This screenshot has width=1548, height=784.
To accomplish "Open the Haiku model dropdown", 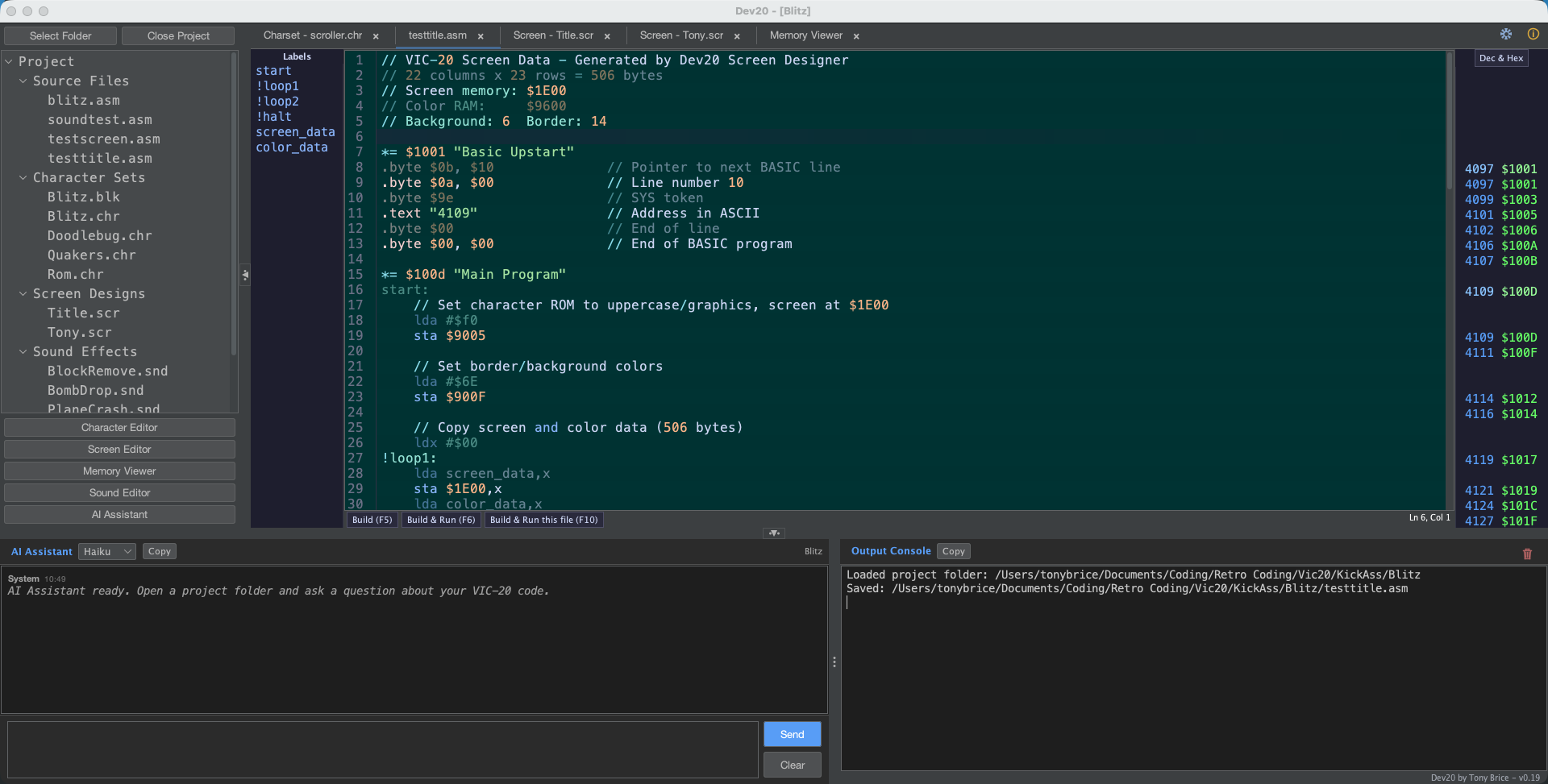I will pyautogui.click(x=106, y=551).
